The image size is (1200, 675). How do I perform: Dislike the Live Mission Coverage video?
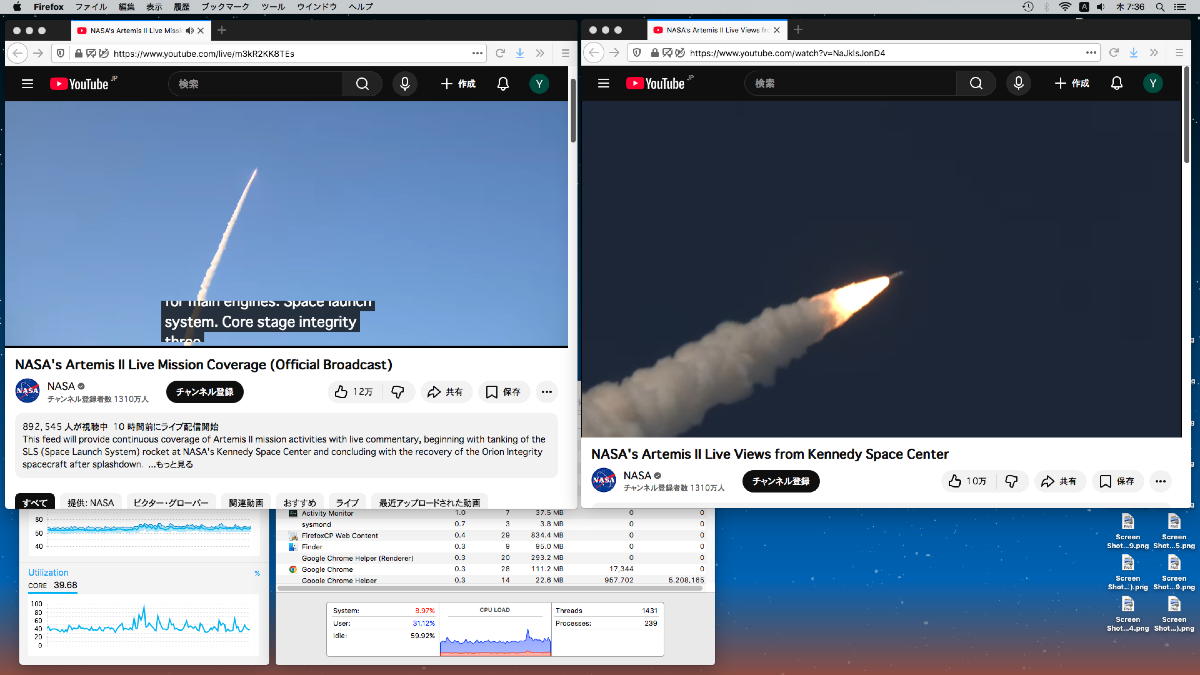click(x=397, y=392)
